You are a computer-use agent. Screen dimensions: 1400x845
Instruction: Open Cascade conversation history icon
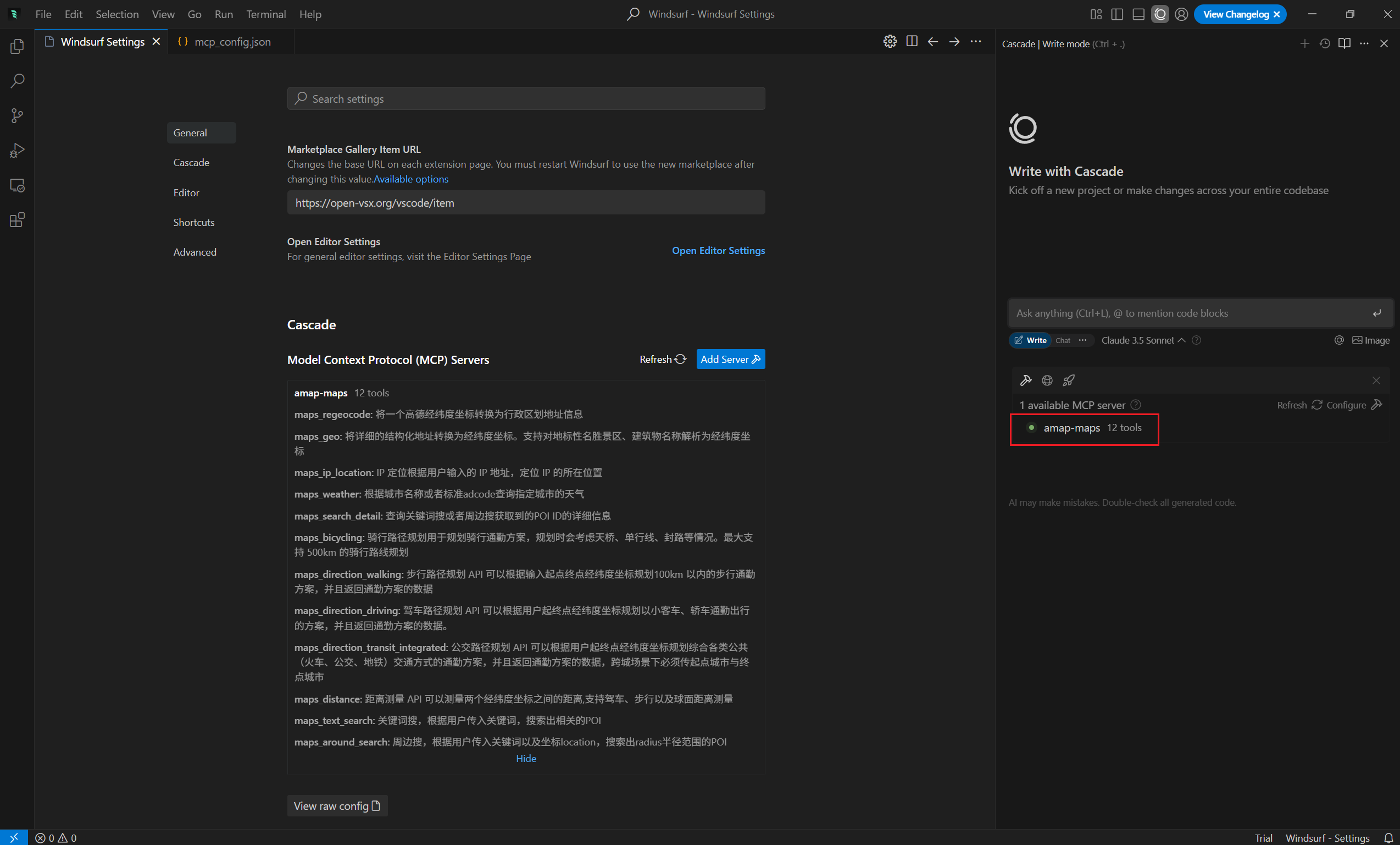1324,44
